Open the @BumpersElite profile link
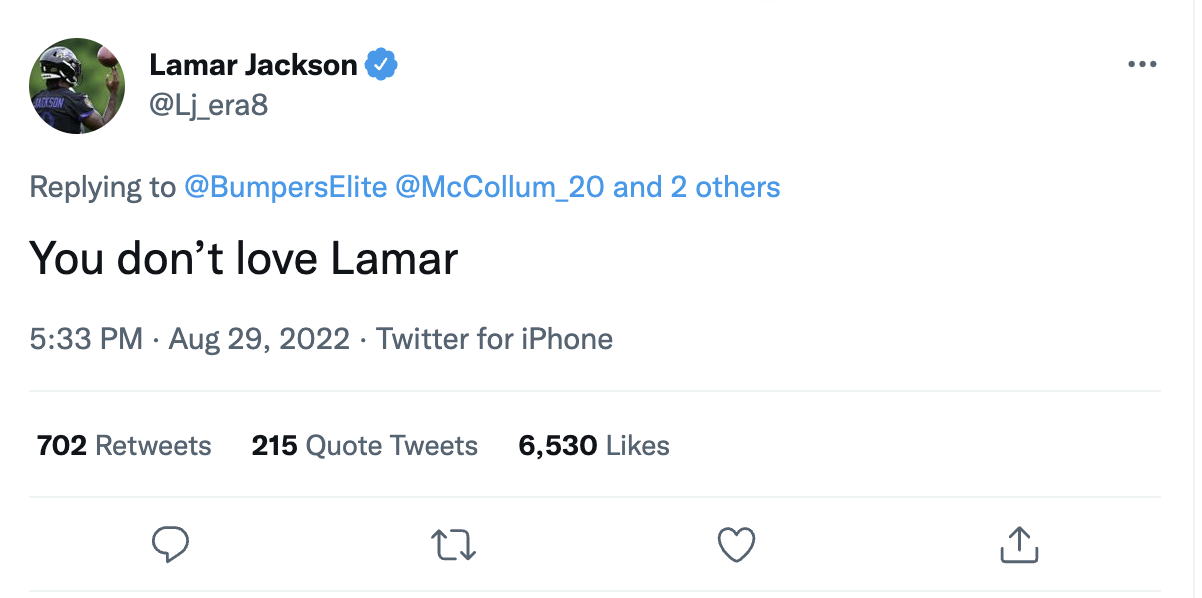 286,187
